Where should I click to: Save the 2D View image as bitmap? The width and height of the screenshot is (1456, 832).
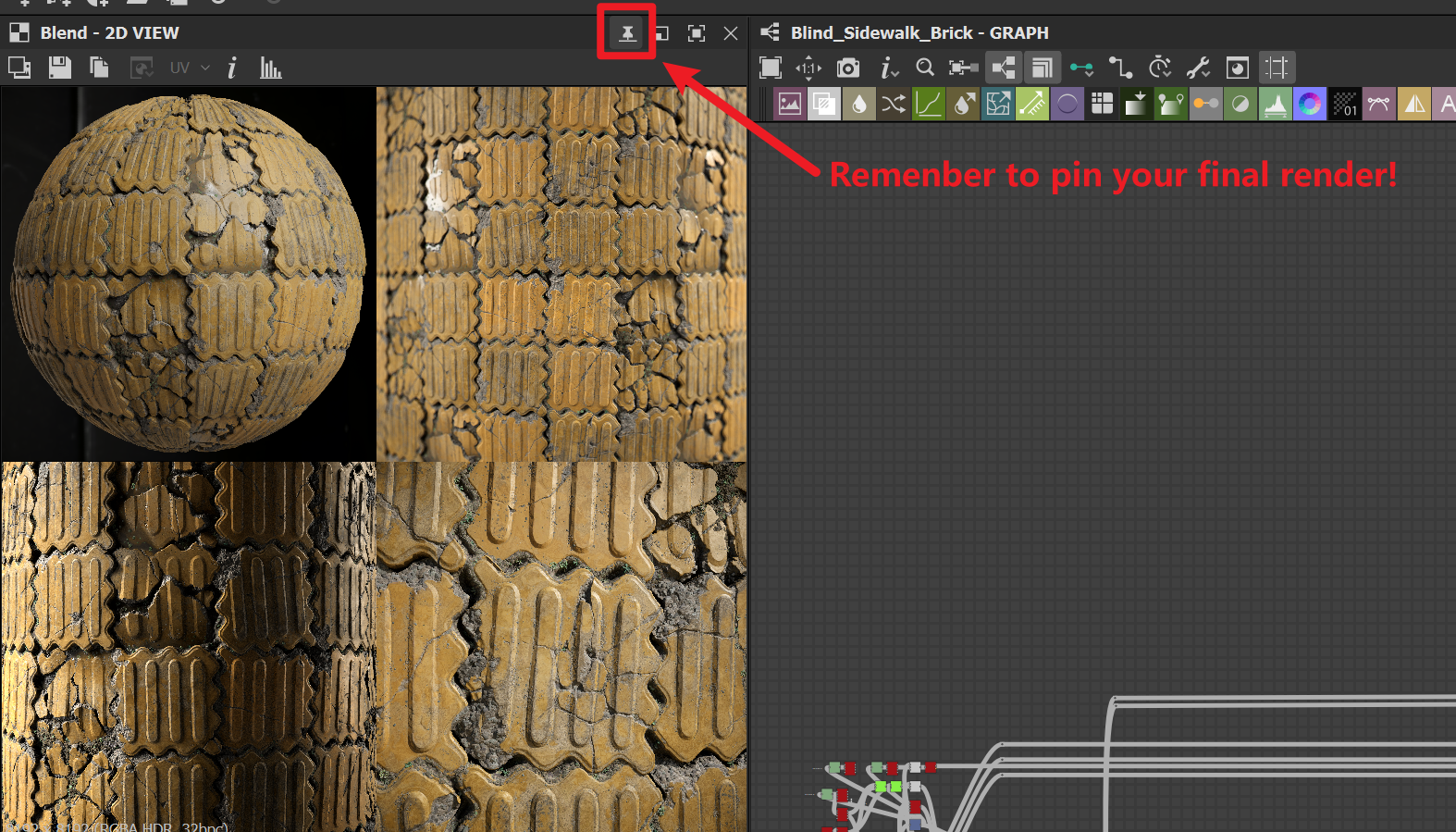point(60,68)
